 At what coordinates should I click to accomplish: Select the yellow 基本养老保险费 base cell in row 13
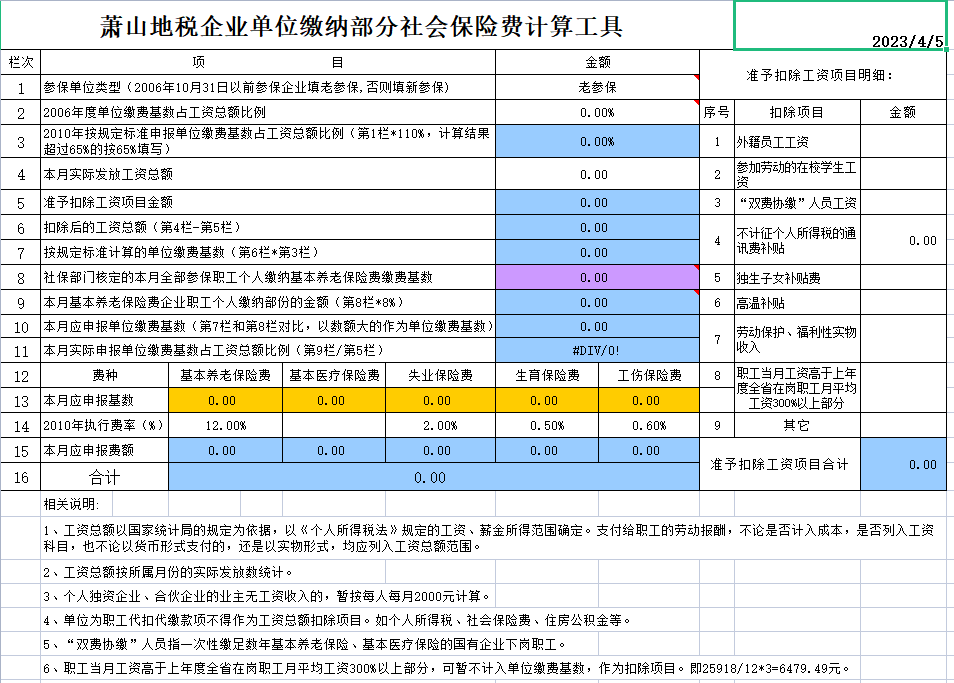(226, 401)
